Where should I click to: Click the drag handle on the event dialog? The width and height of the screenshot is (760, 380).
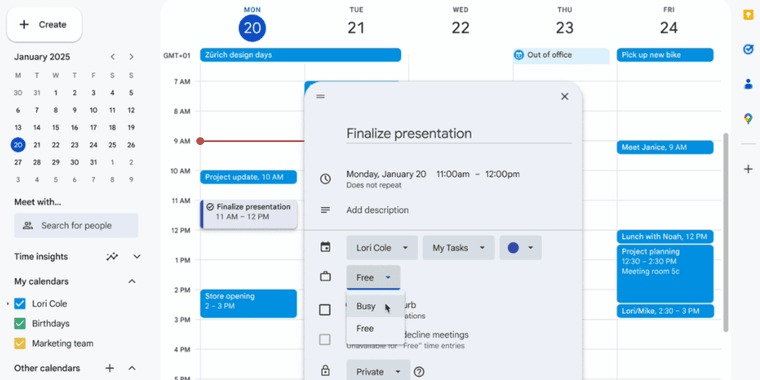(320, 96)
